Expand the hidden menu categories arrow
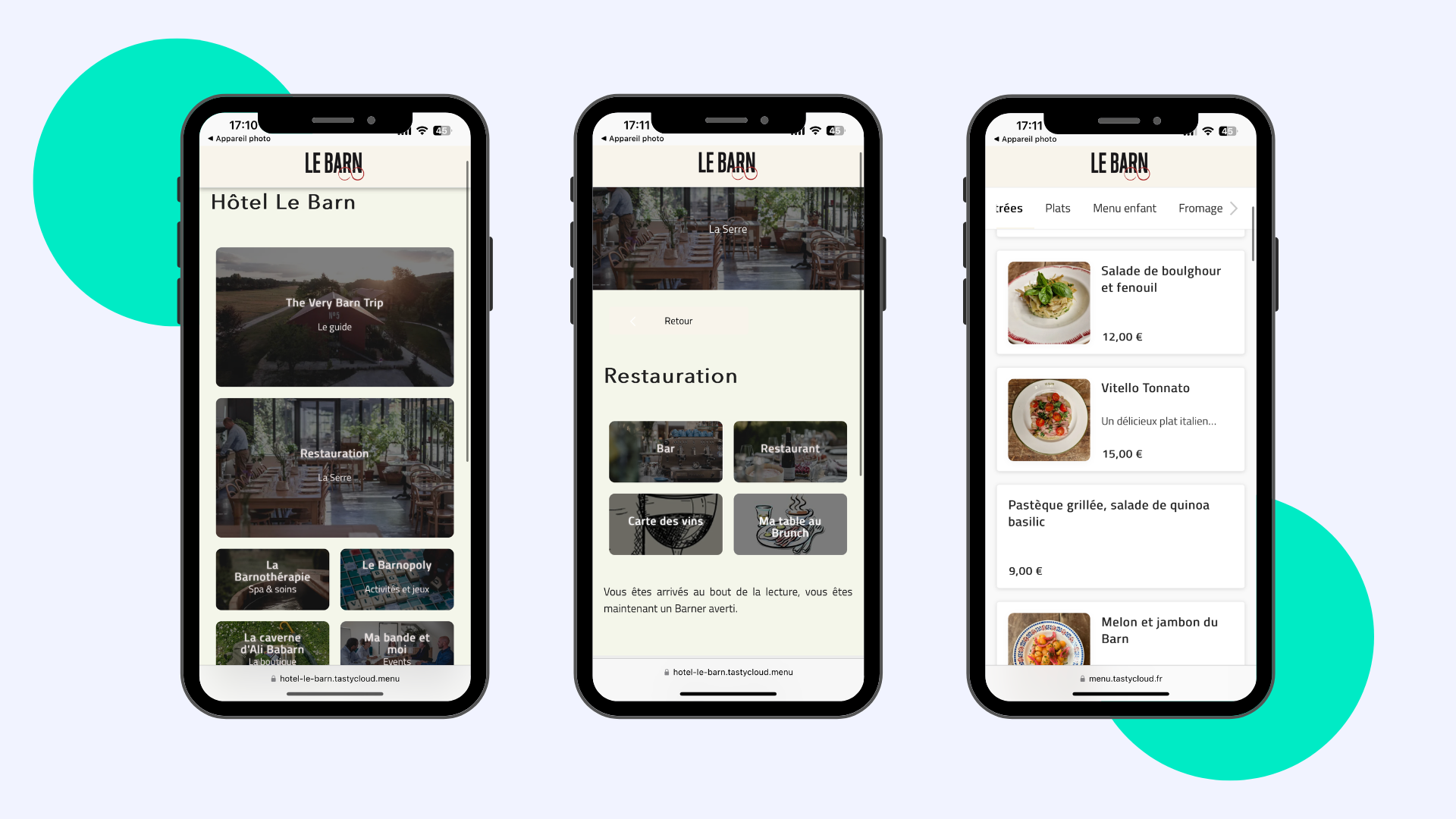1456x819 pixels. point(1234,208)
